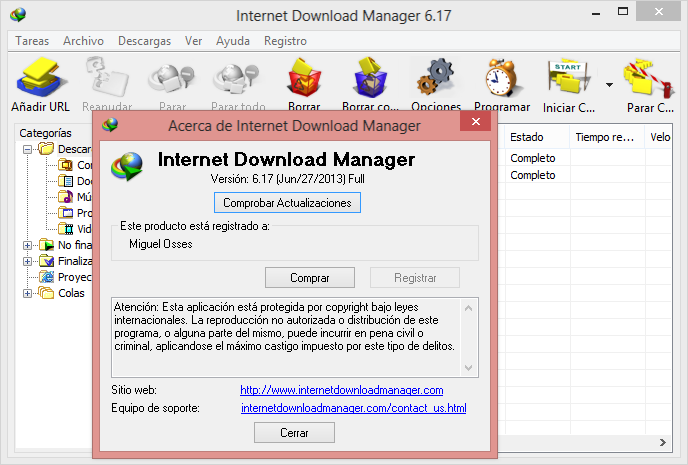Expand the Colas tree node
688x465 pixels.
pos(27,293)
